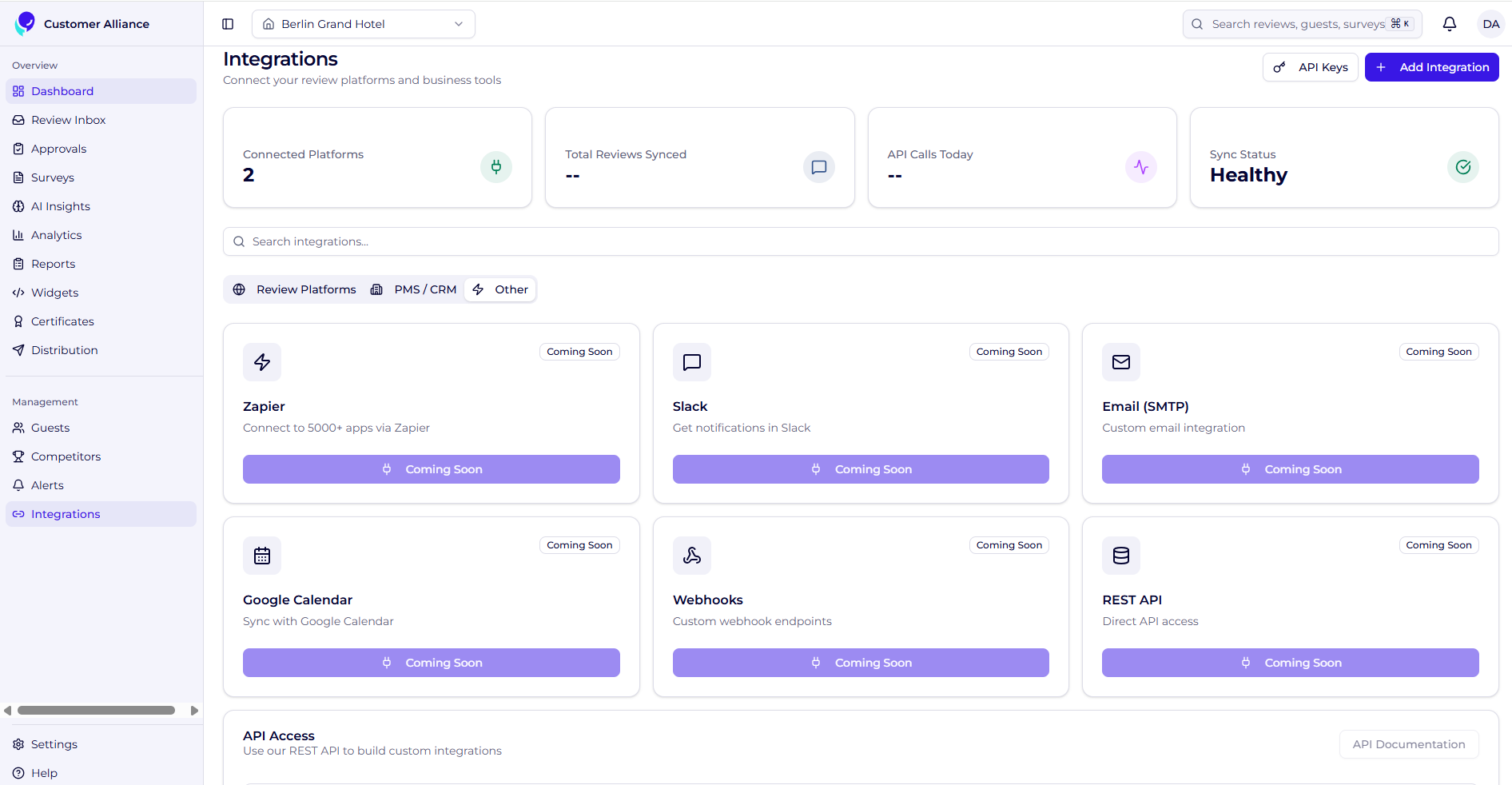The height and width of the screenshot is (785, 1512).
Task: Open the Berlin Grand Hotel property dropdown
Action: [364, 24]
